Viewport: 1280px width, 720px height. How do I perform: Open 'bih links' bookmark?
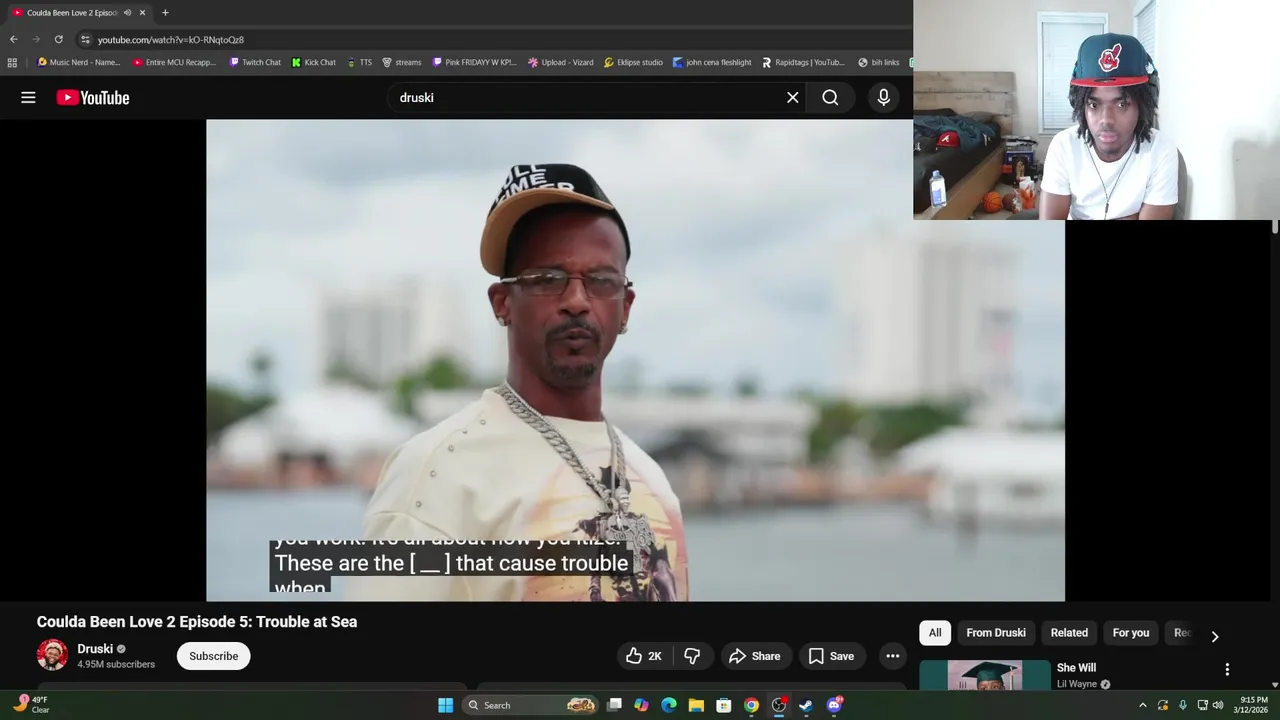(879, 62)
